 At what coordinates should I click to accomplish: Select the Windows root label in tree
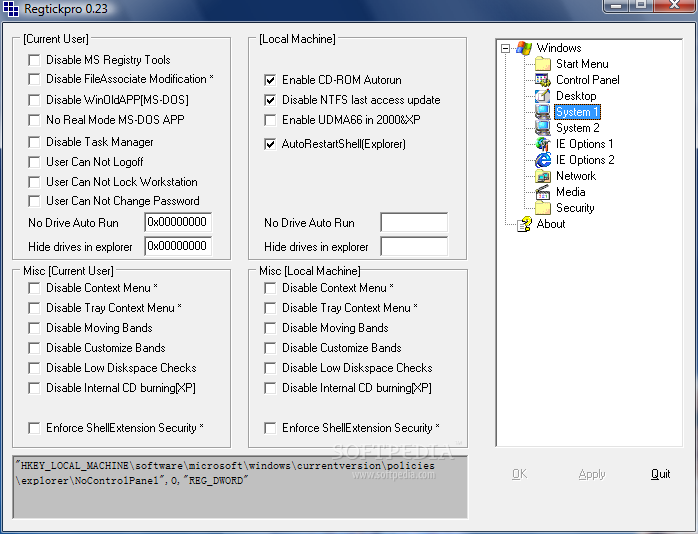(559, 48)
